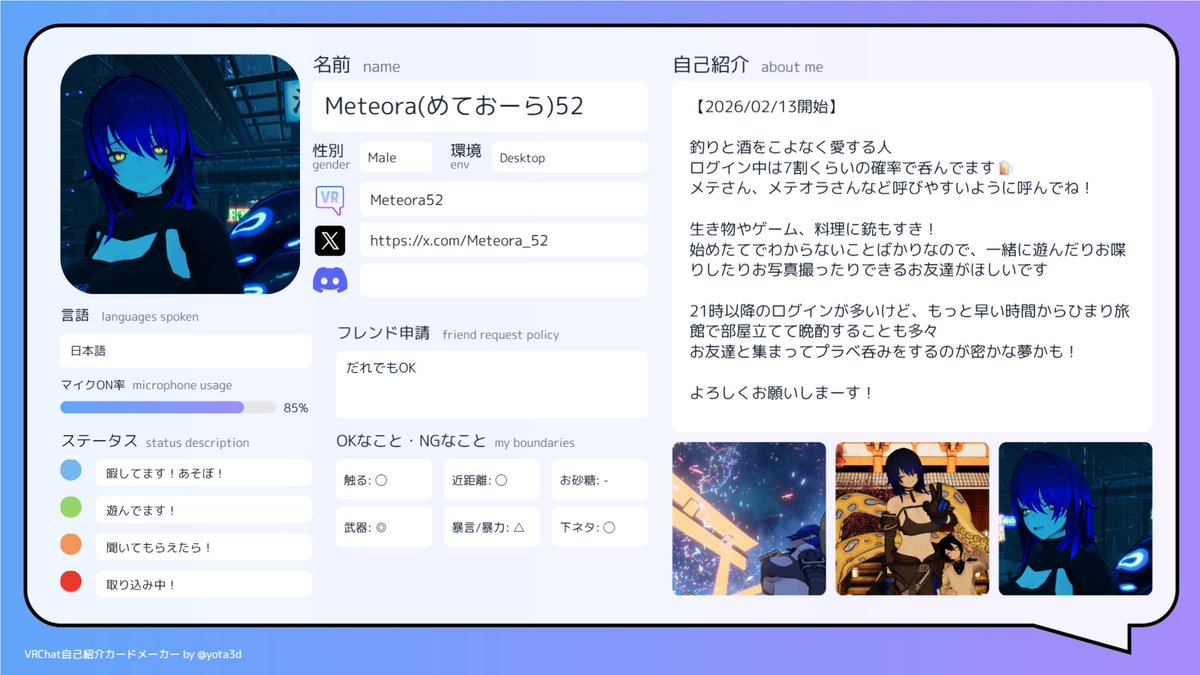Image resolution: width=1200 pixels, height=675 pixels.
Task: Click the status text 暇してます！あそぼ！
Action: [x=204, y=473]
